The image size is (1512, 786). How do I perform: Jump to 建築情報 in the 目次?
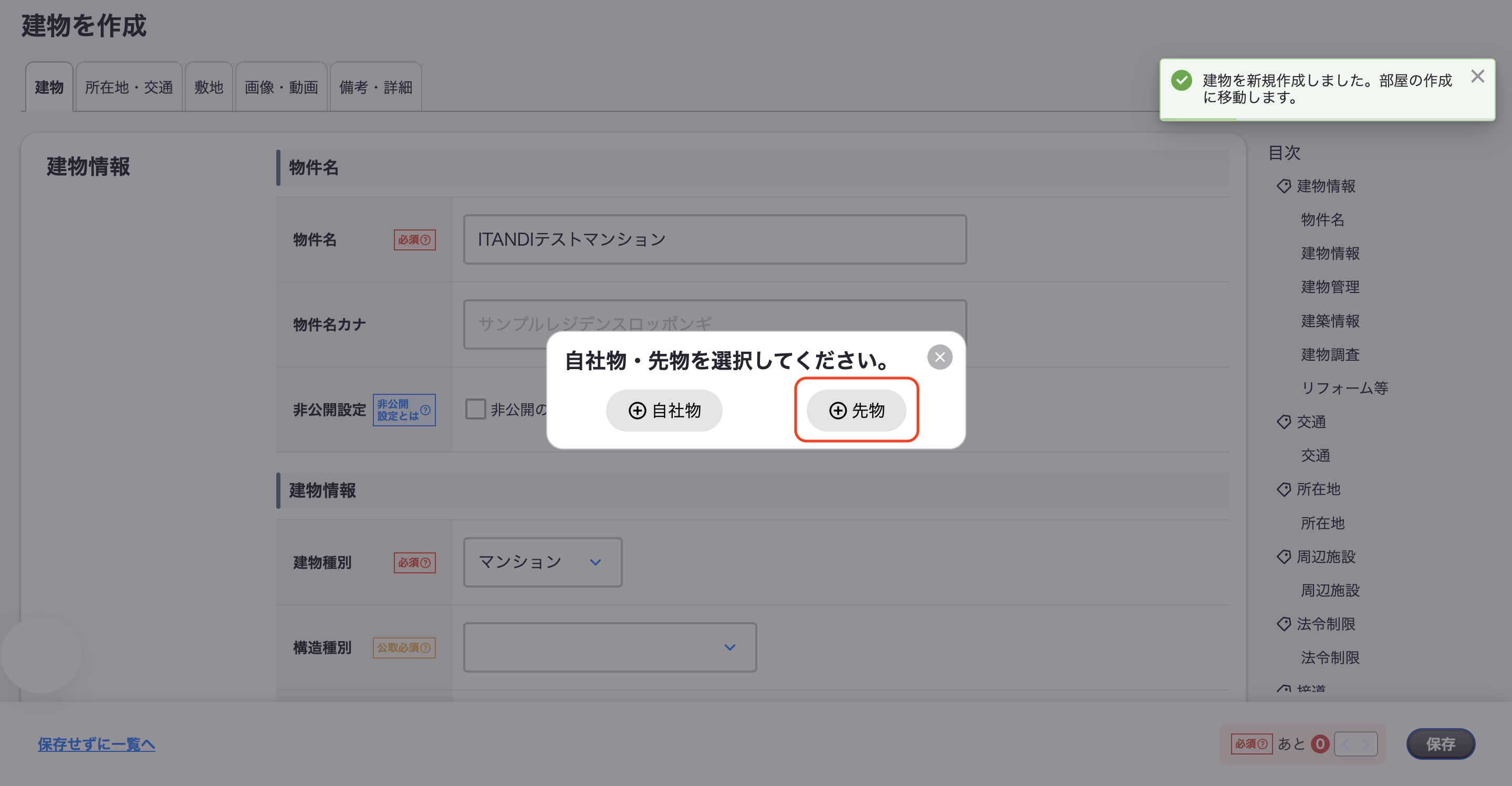click(1330, 320)
